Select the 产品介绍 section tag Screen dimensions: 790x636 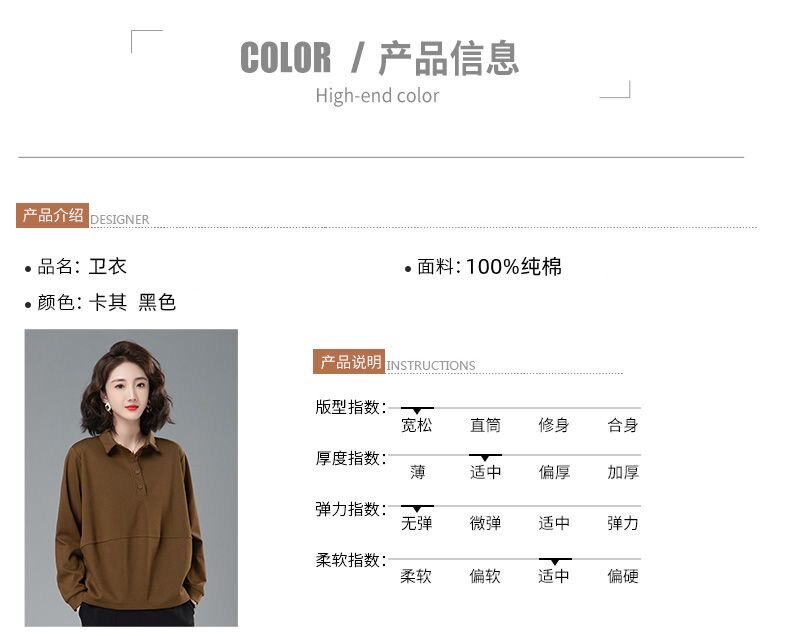pyautogui.click(x=52, y=216)
